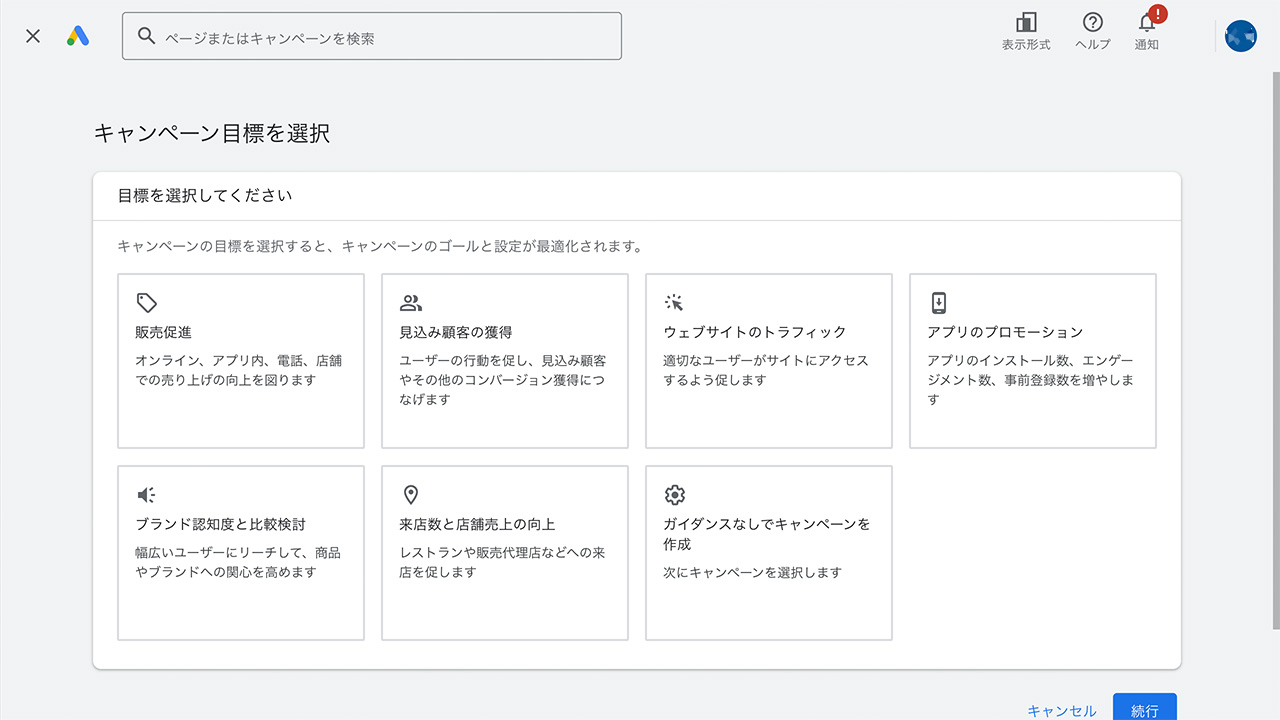Choose ガイダンスなしでキャンペーンを作成
This screenshot has width=1280, height=720.
pyautogui.click(x=768, y=552)
